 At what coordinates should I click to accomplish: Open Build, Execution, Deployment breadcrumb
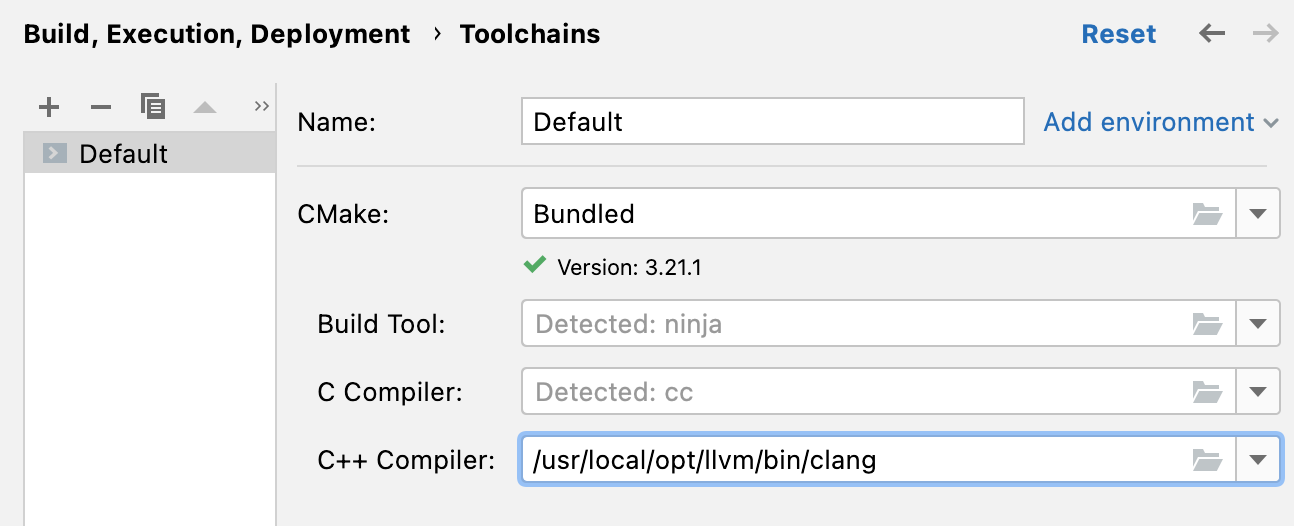(x=217, y=34)
